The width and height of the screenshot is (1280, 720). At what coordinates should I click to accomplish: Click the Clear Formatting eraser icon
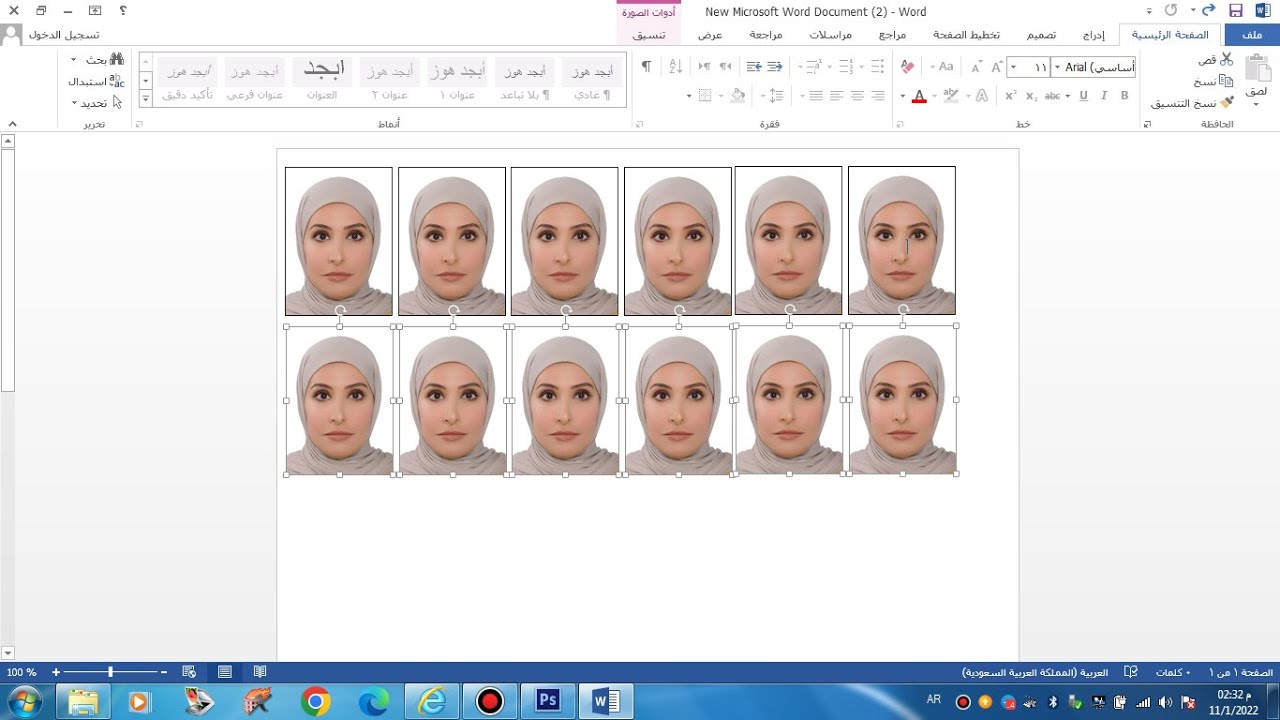pyautogui.click(x=907, y=67)
